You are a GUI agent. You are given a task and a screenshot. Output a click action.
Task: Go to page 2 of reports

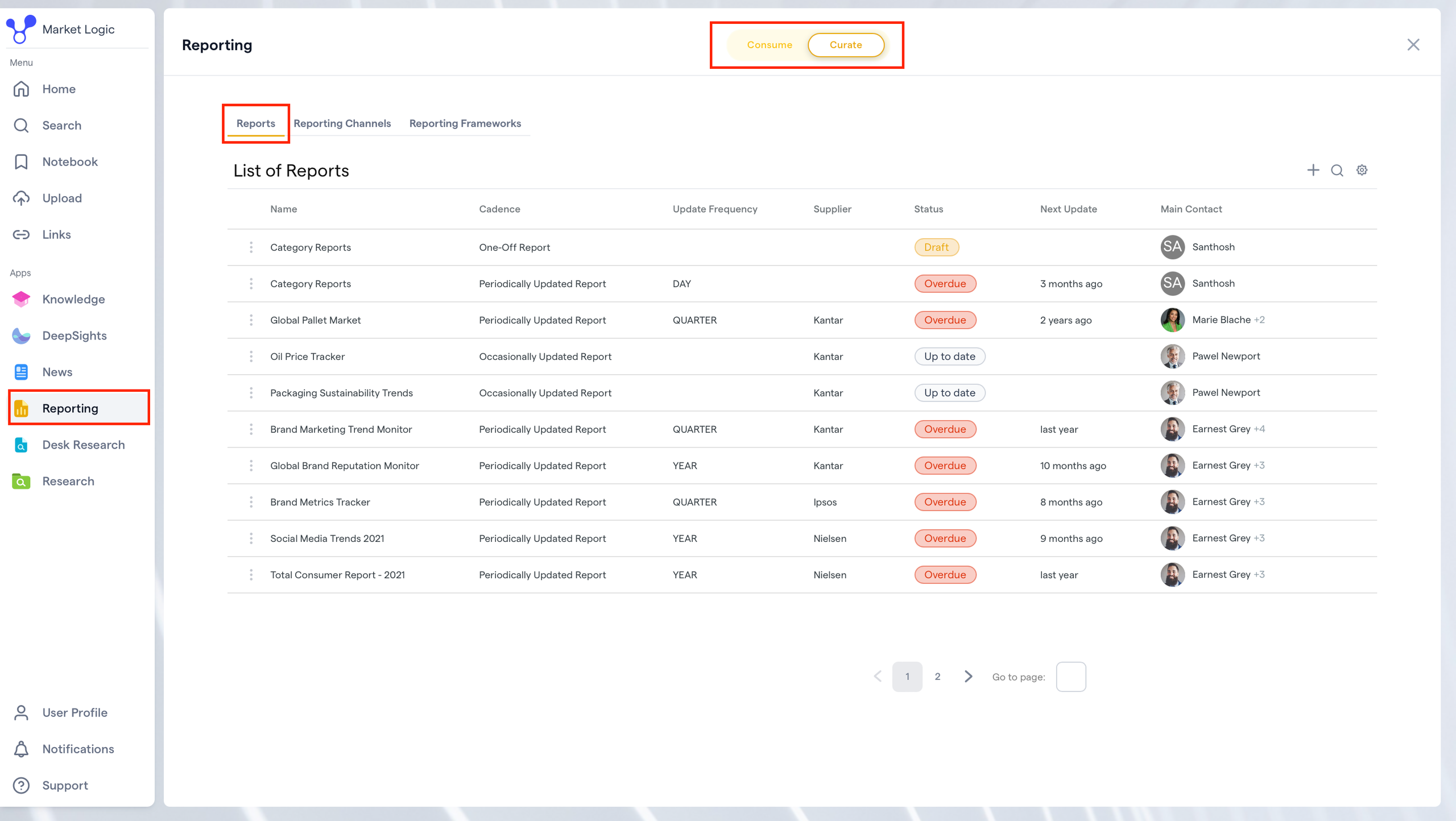(937, 677)
